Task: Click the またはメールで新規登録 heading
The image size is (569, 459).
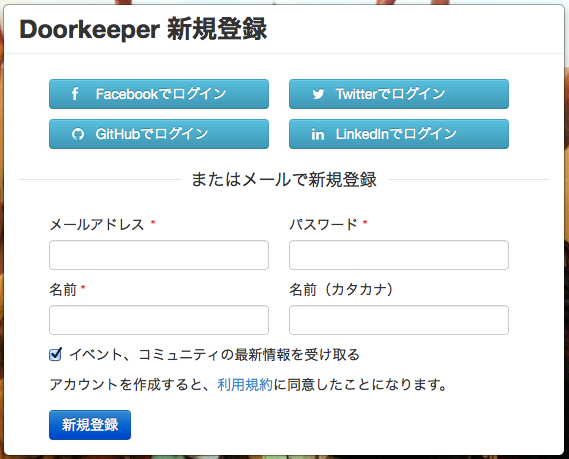Action: click(284, 179)
